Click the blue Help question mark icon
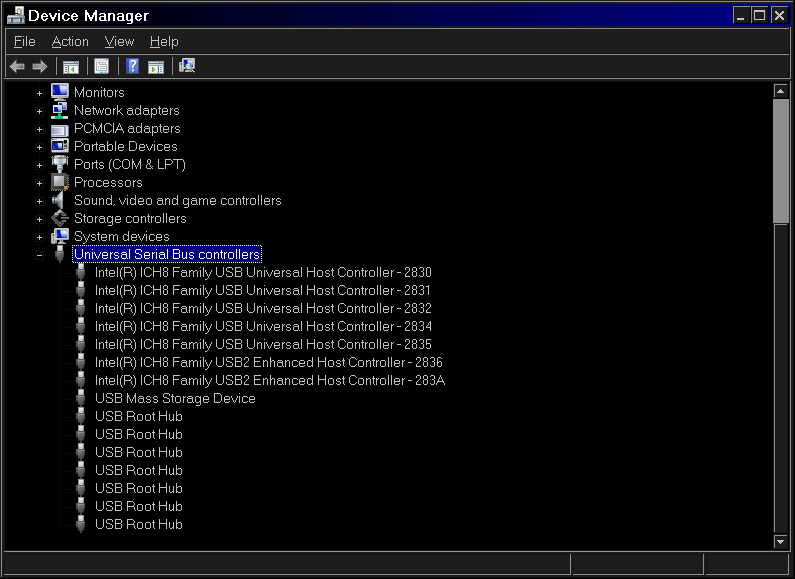The height and width of the screenshot is (579, 795). click(x=132, y=66)
